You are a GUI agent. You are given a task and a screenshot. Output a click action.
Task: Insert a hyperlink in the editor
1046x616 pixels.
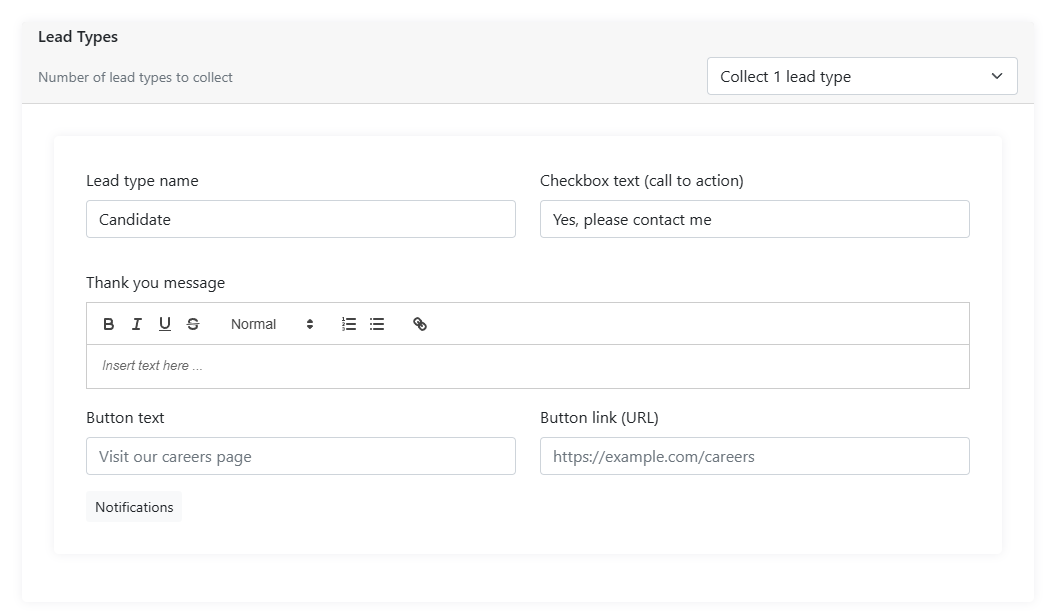click(x=420, y=324)
